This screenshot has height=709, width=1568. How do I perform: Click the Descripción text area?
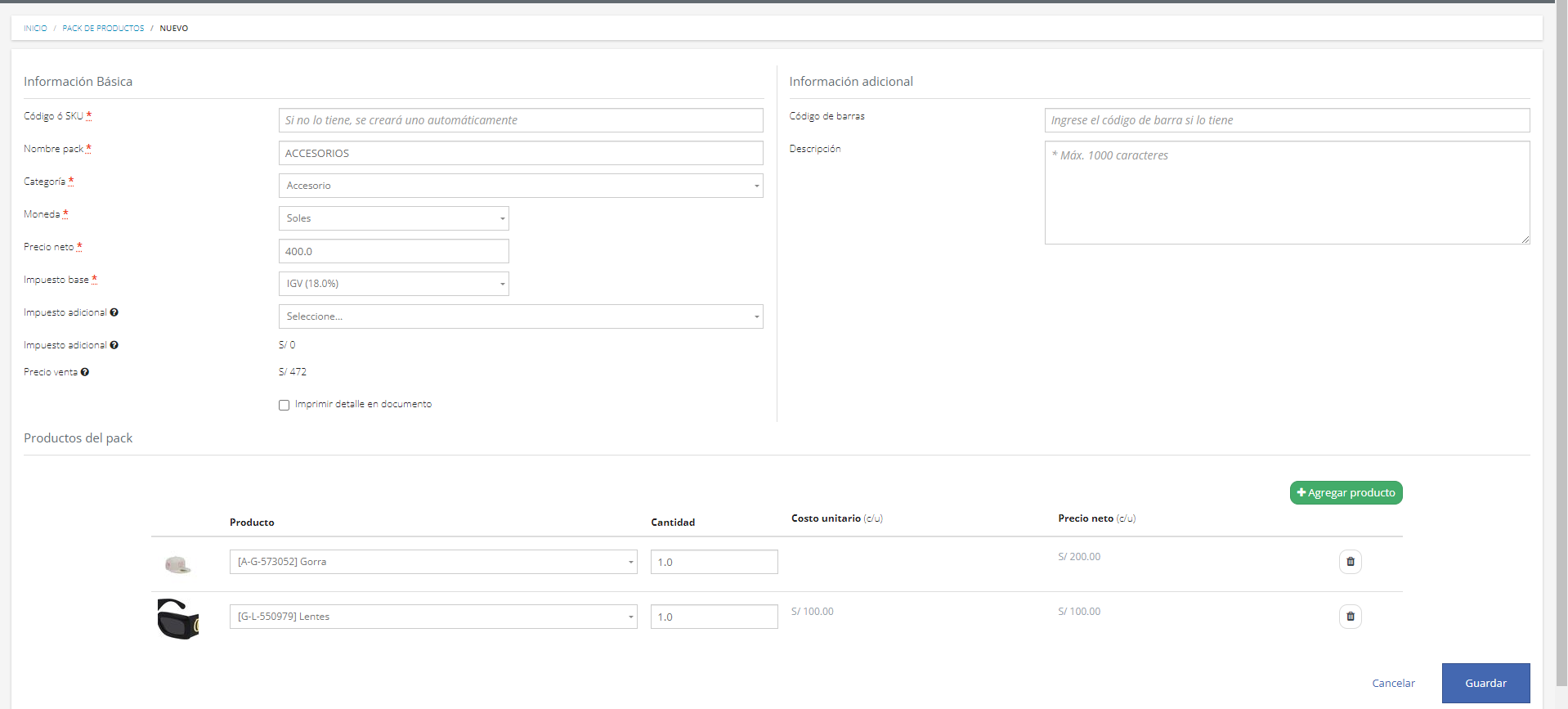1287,193
